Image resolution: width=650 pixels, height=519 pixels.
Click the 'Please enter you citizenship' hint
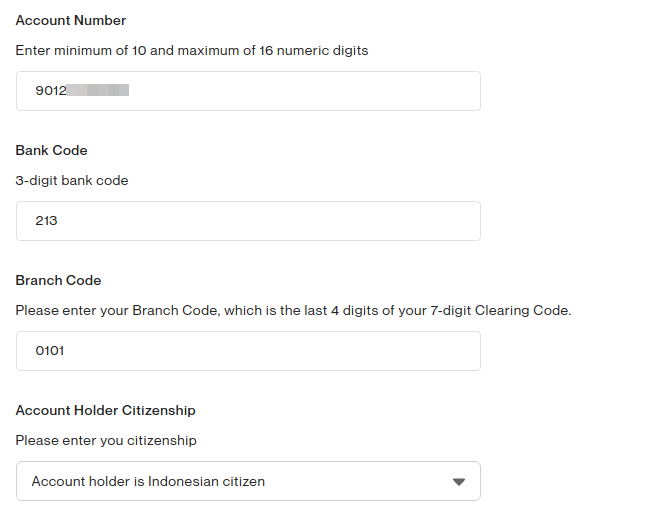click(106, 440)
